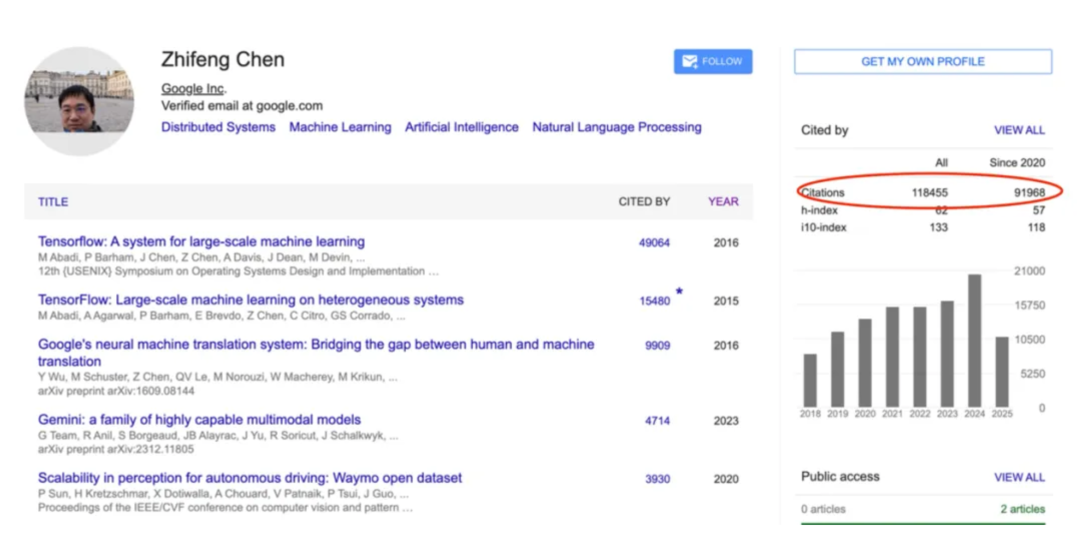View the 4714 citations list

(x=658, y=421)
